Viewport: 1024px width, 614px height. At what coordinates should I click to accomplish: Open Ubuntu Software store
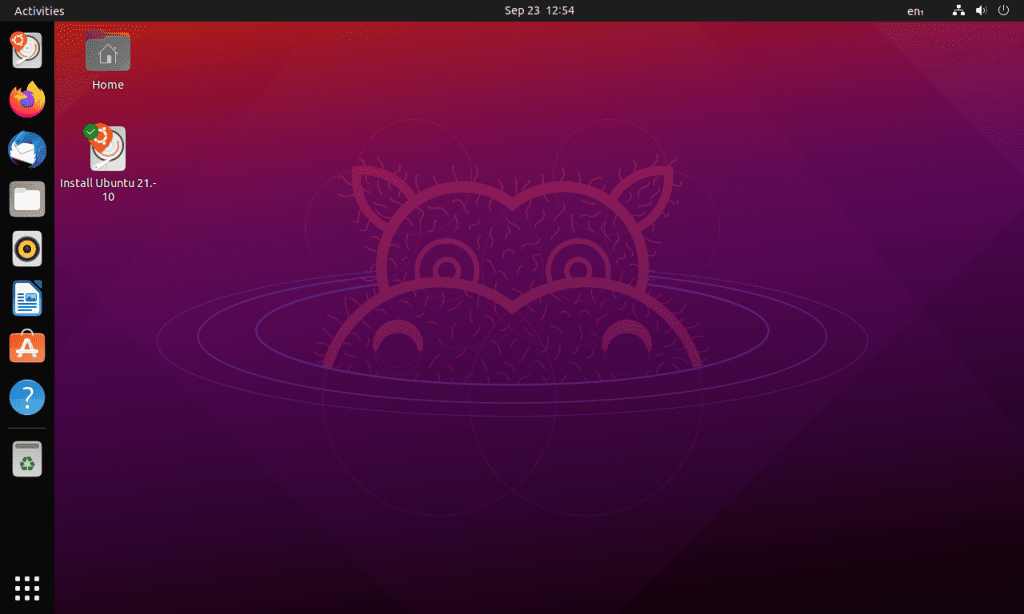(x=27, y=347)
